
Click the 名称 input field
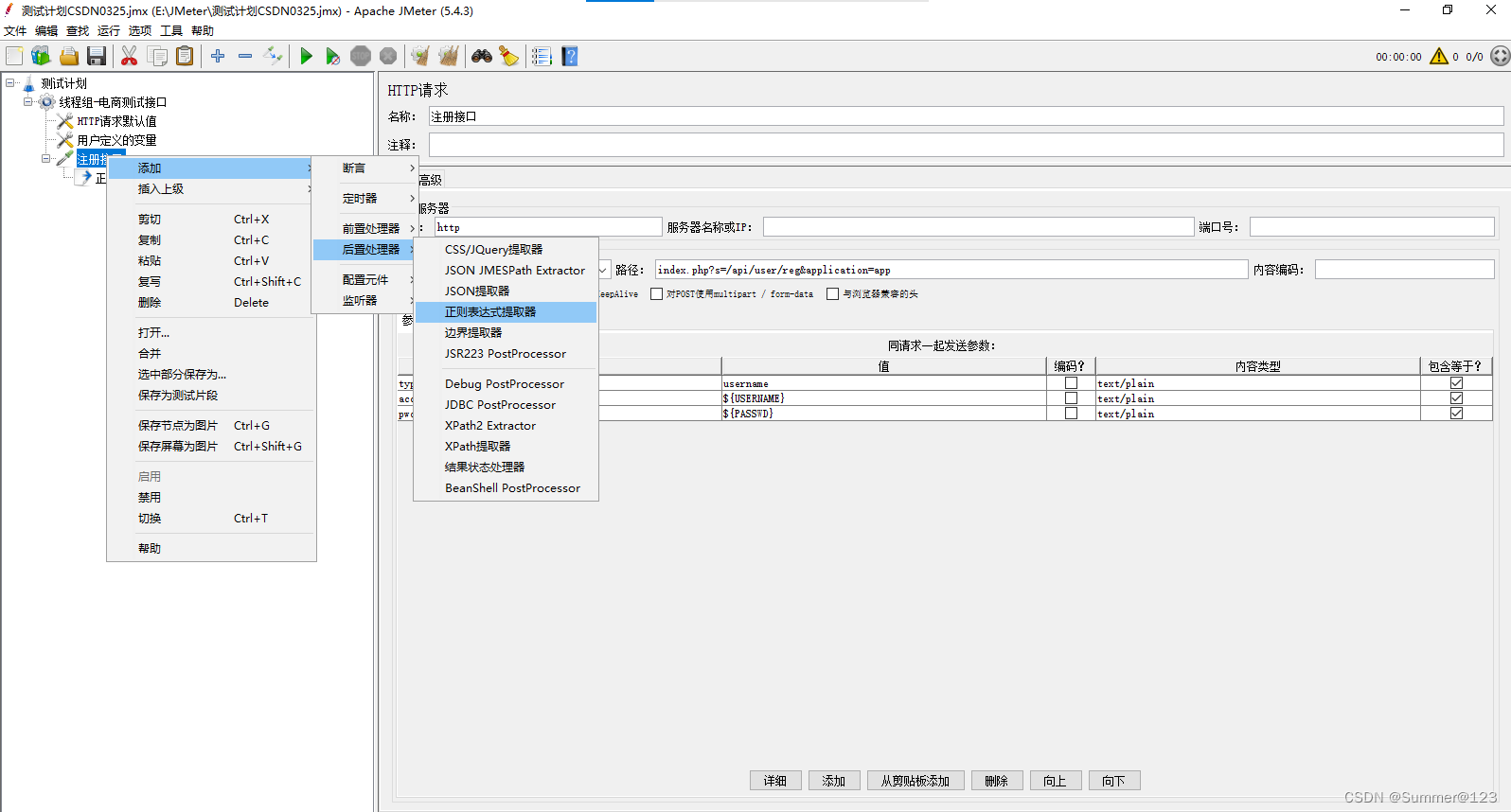pyautogui.click(x=966, y=116)
